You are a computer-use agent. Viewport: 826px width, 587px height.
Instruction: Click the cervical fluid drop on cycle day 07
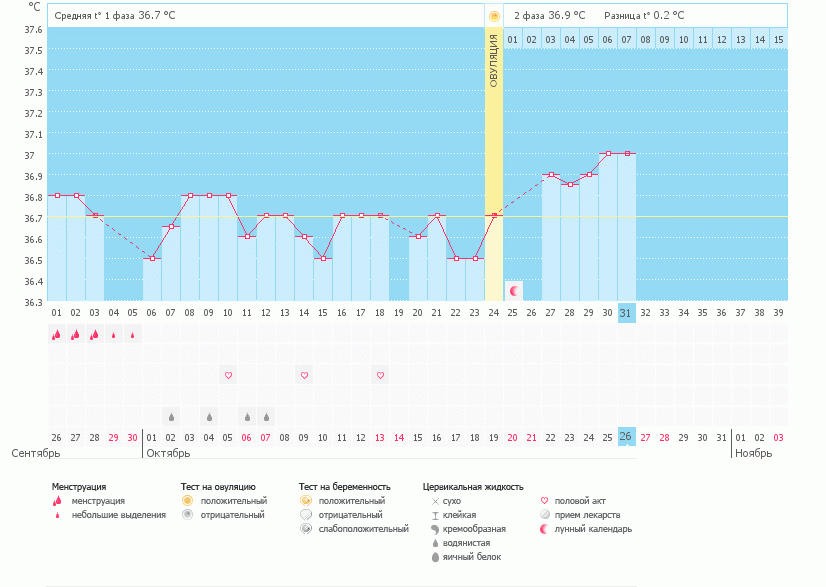(171, 416)
